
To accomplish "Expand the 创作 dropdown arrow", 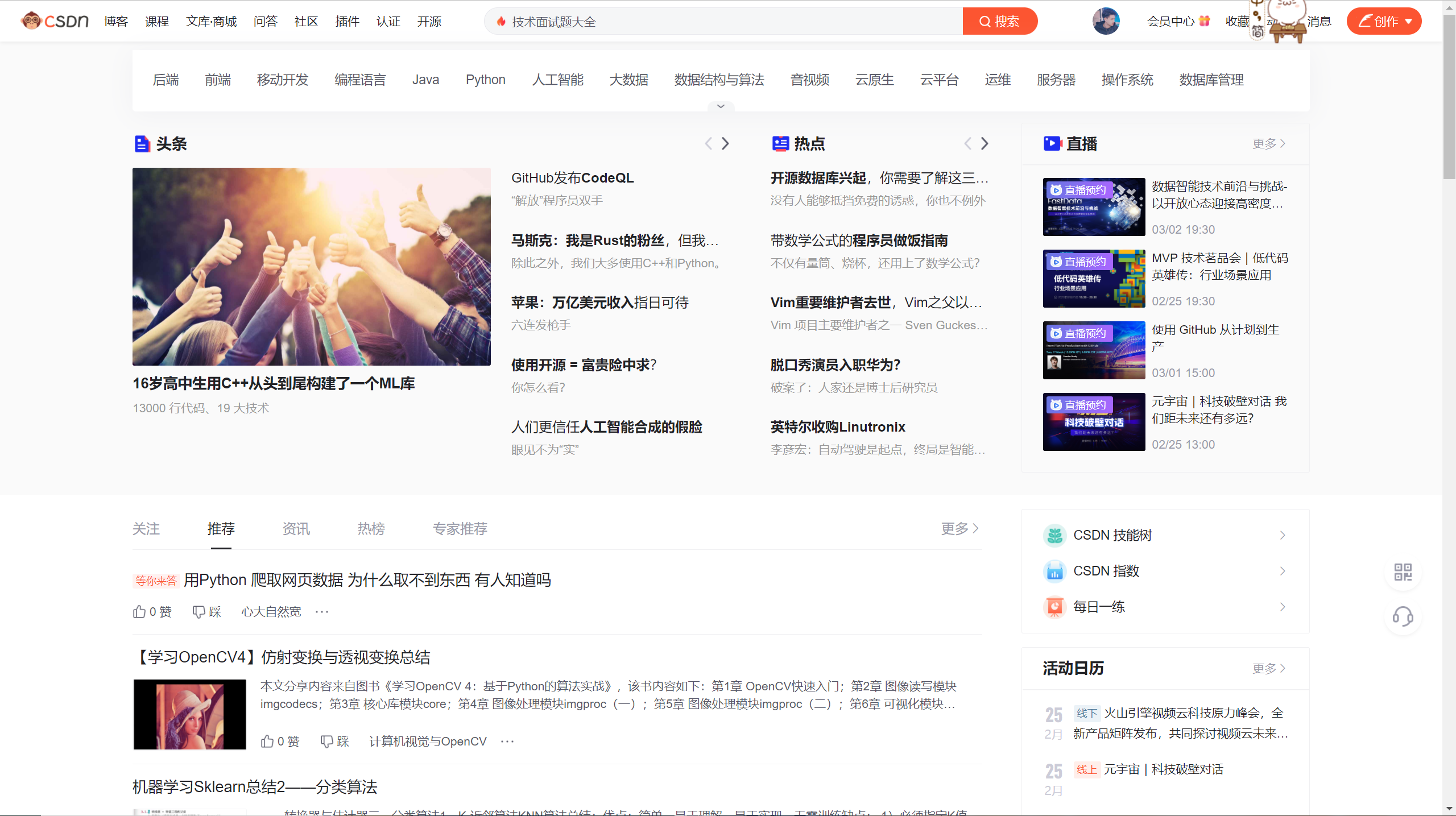I will [x=1409, y=21].
